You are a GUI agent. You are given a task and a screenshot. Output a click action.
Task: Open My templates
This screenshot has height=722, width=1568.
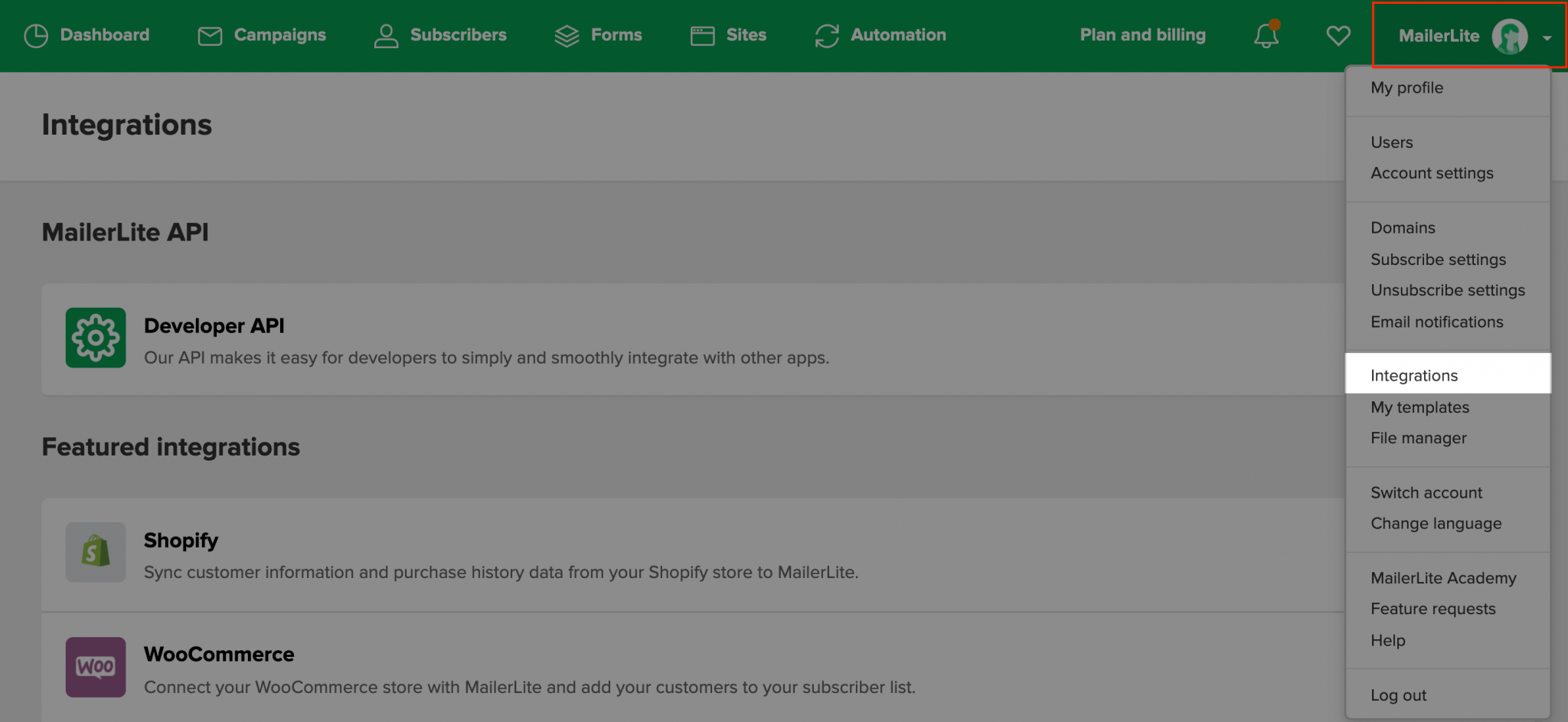tap(1420, 408)
